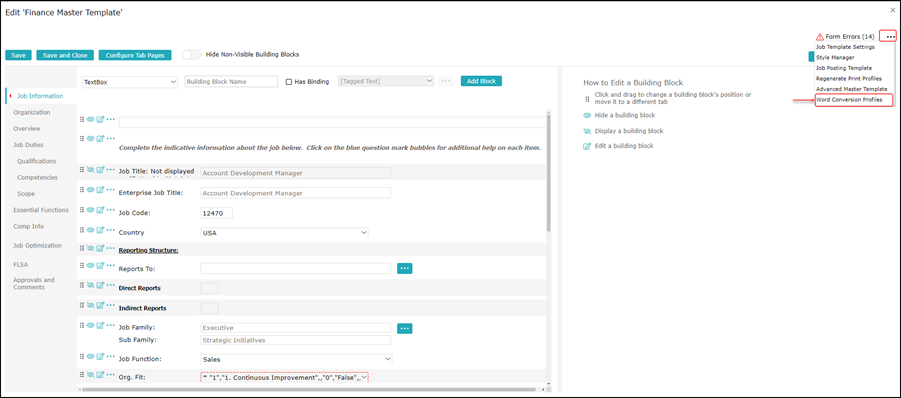The width and height of the screenshot is (901, 398).
Task: Toggle Hide Non-Visible Building Blocks switch
Action: click(x=191, y=55)
